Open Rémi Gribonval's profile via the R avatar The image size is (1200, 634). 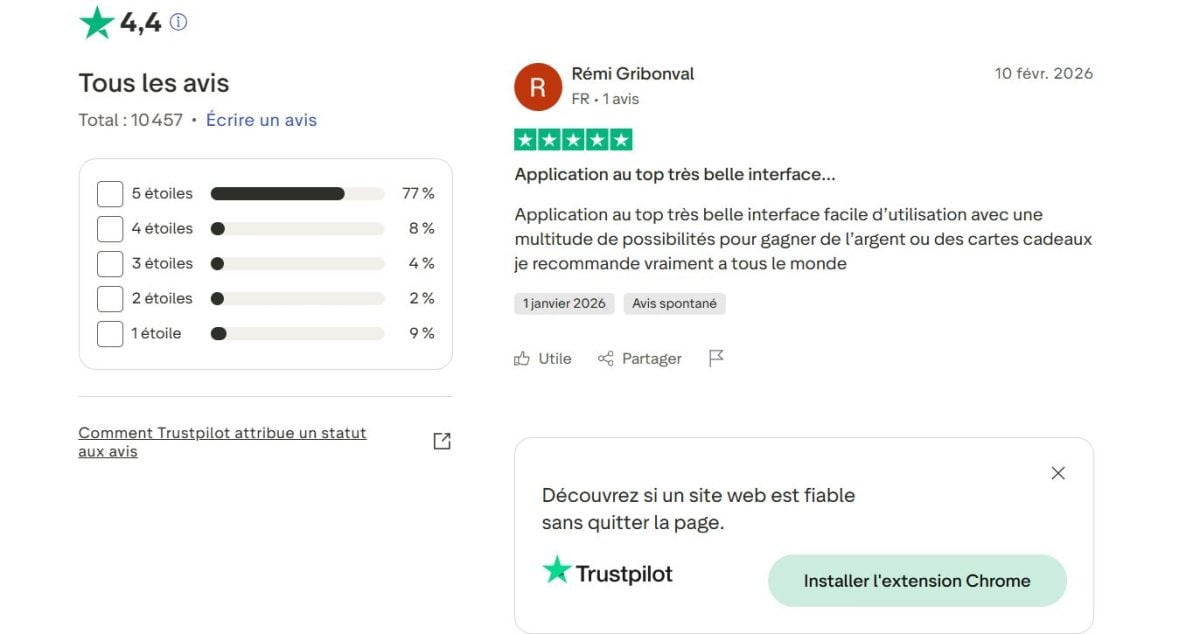[538, 86]
